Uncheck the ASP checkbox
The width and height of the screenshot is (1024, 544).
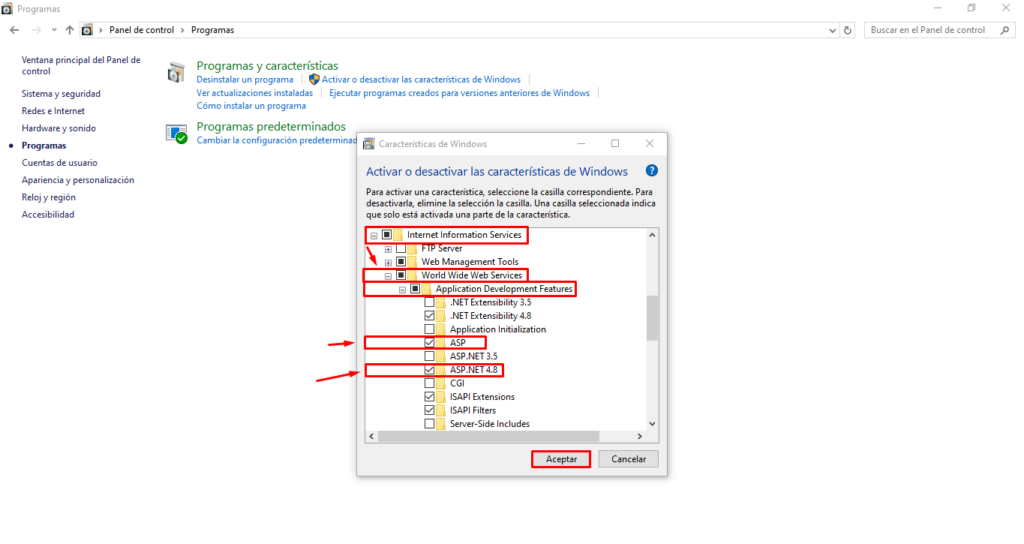point(429,343)
